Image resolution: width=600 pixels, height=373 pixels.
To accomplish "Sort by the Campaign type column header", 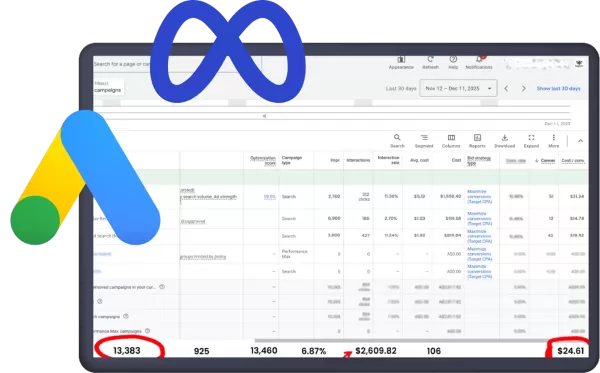I will (292, 160).
